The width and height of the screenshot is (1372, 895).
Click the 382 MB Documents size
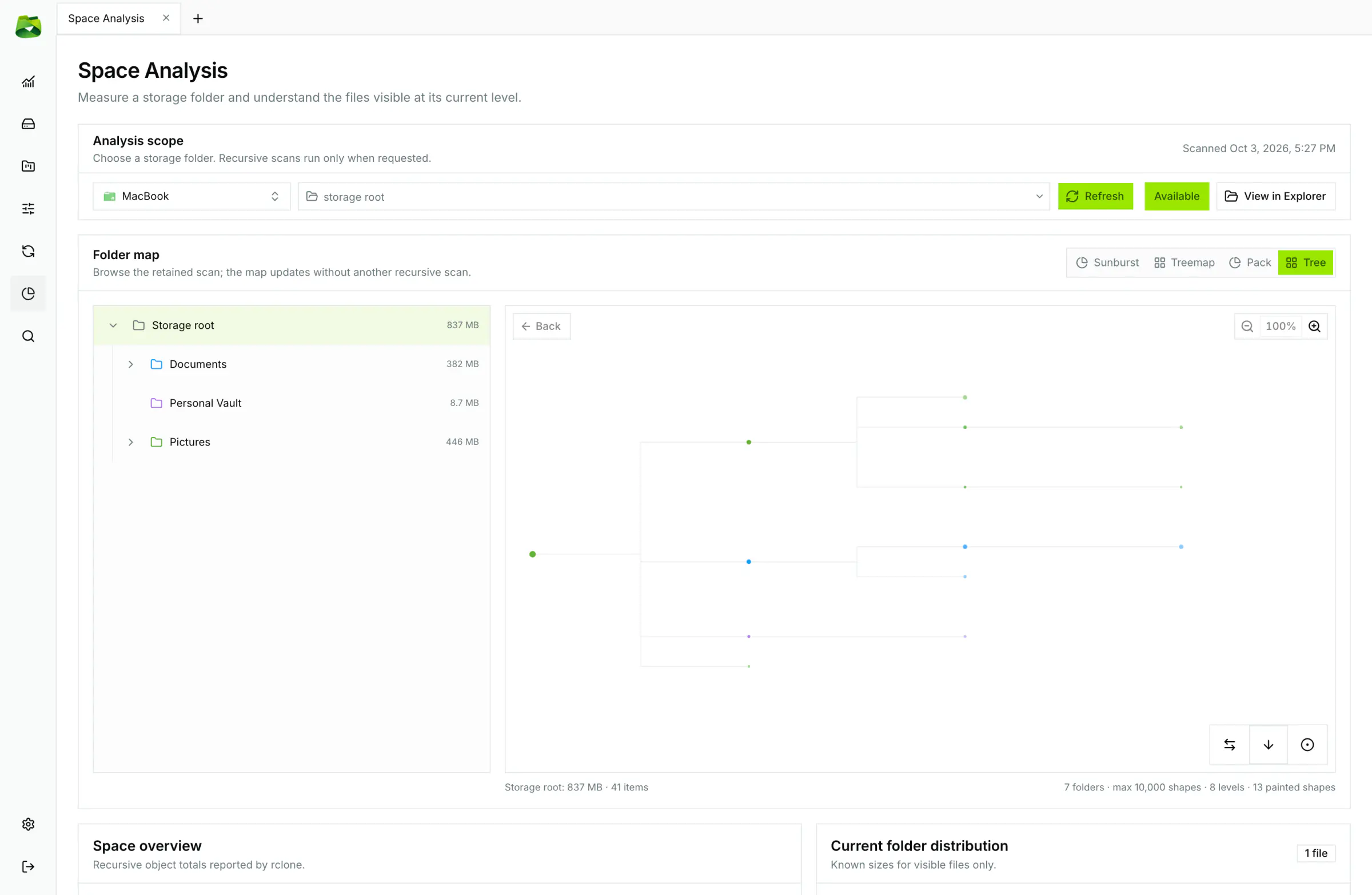(x=462, y=364)
